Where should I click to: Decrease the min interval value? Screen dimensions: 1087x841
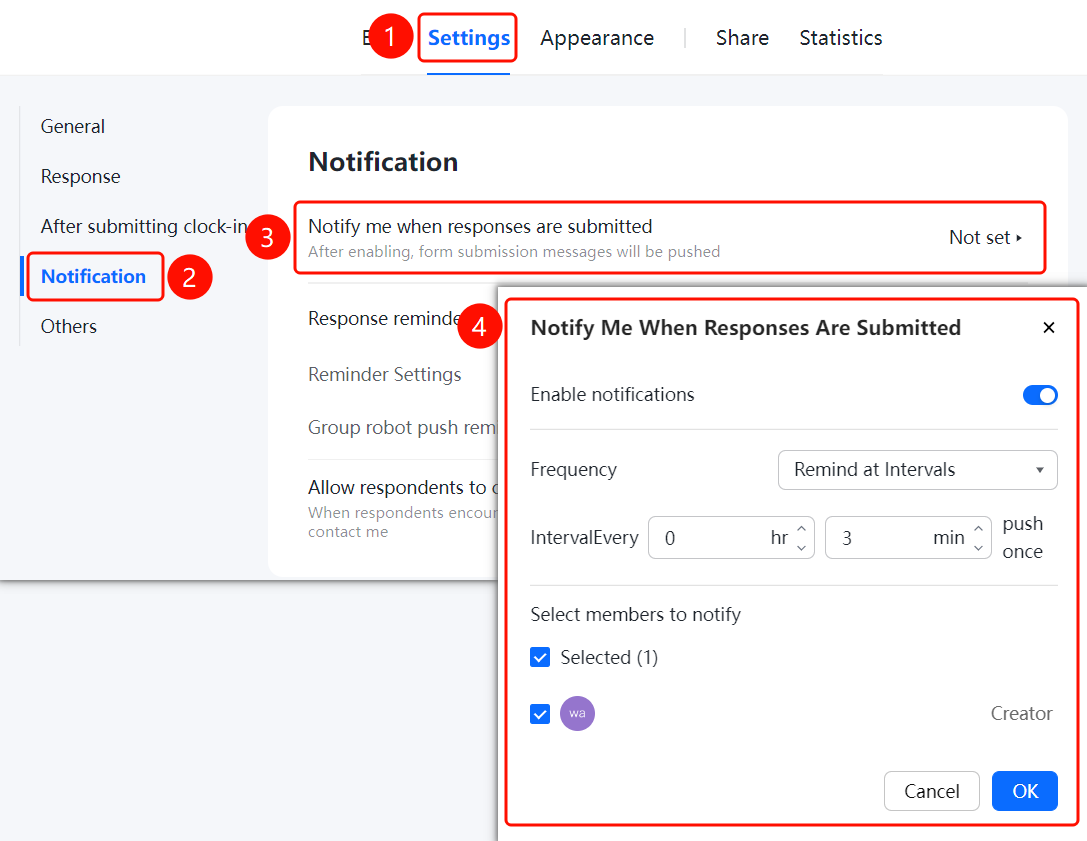[x=978, y=548]
